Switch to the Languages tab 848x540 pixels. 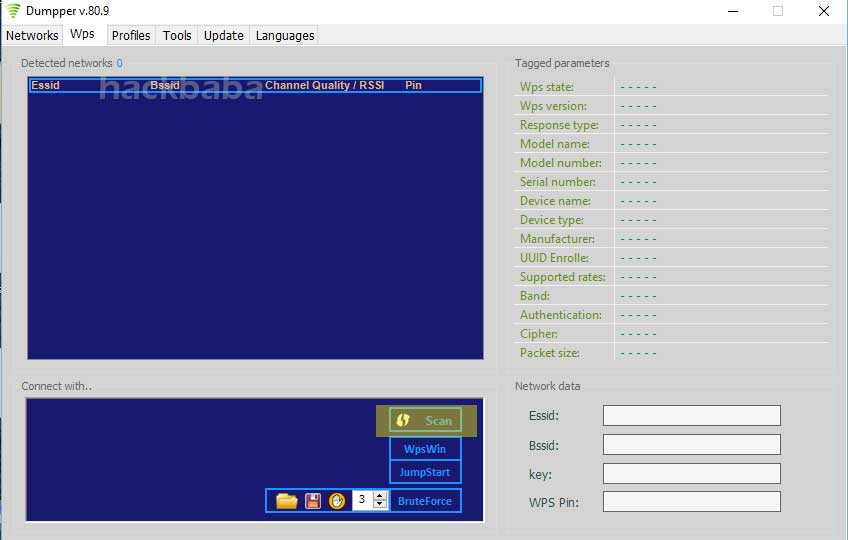[x=285, y=36]
